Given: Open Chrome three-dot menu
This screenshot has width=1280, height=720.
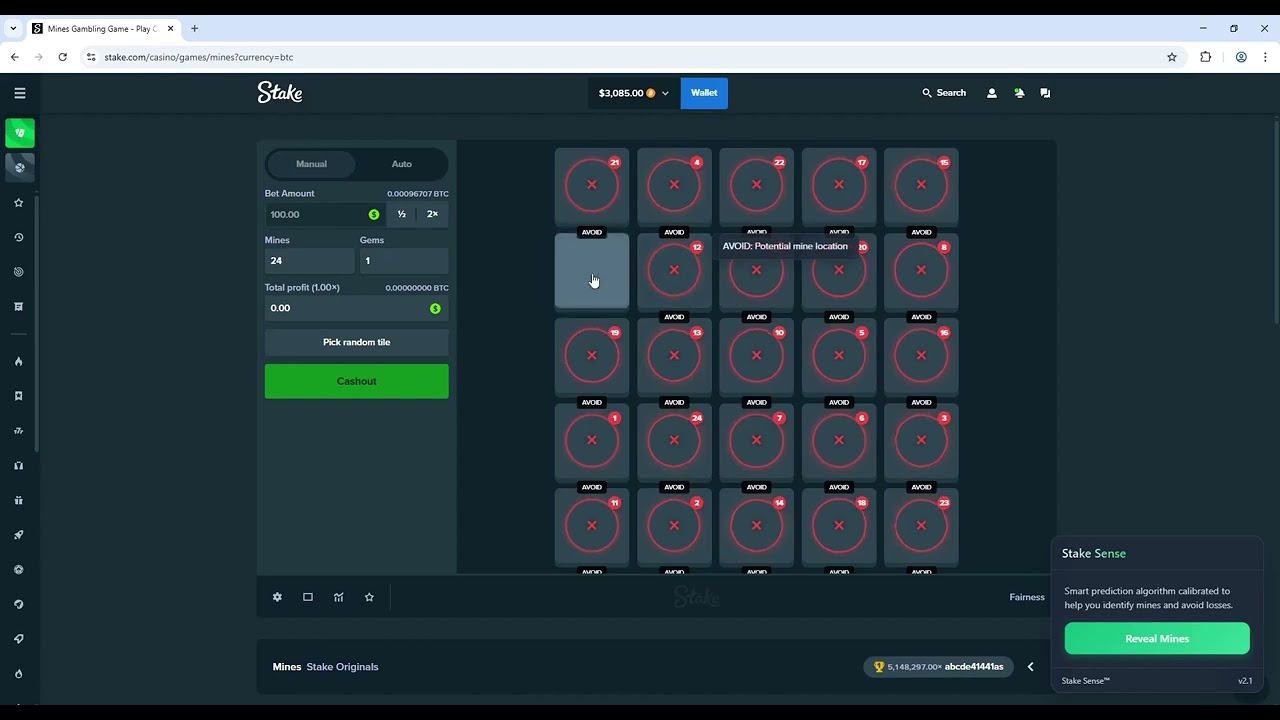Looking at the screenshot, I should (x=1265, y=57).
